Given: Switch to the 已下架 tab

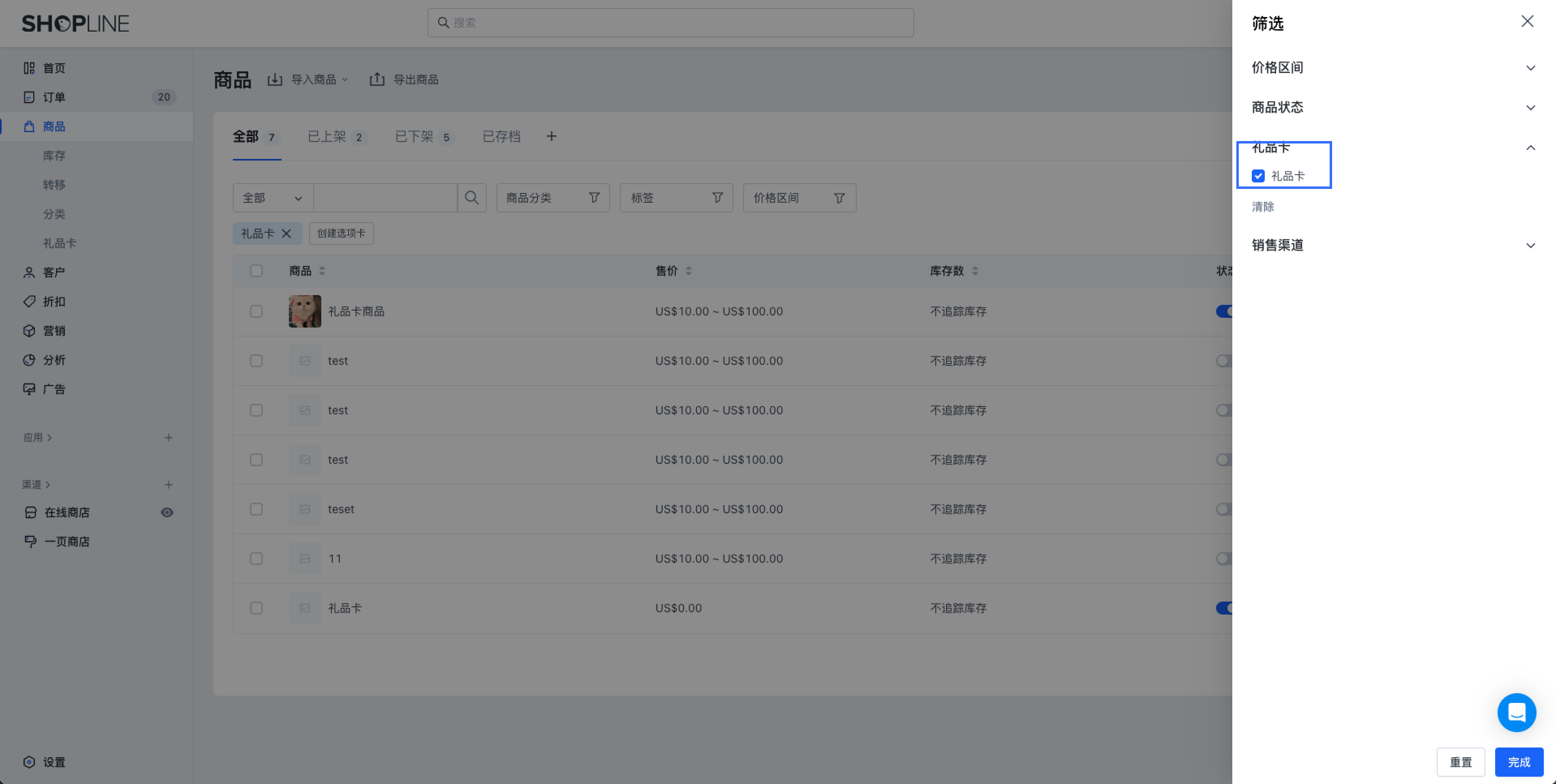Looking at the screenshot, I should (x=425, y=137).
